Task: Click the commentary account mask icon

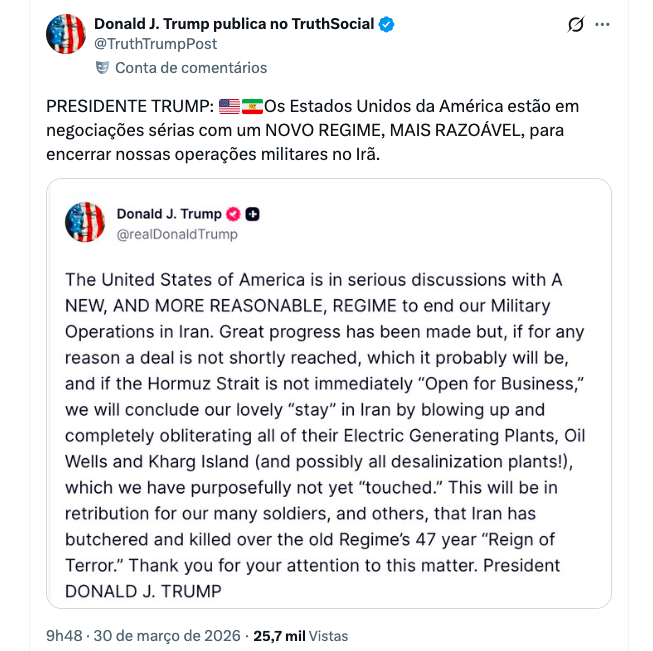Action: coord(102,68)
